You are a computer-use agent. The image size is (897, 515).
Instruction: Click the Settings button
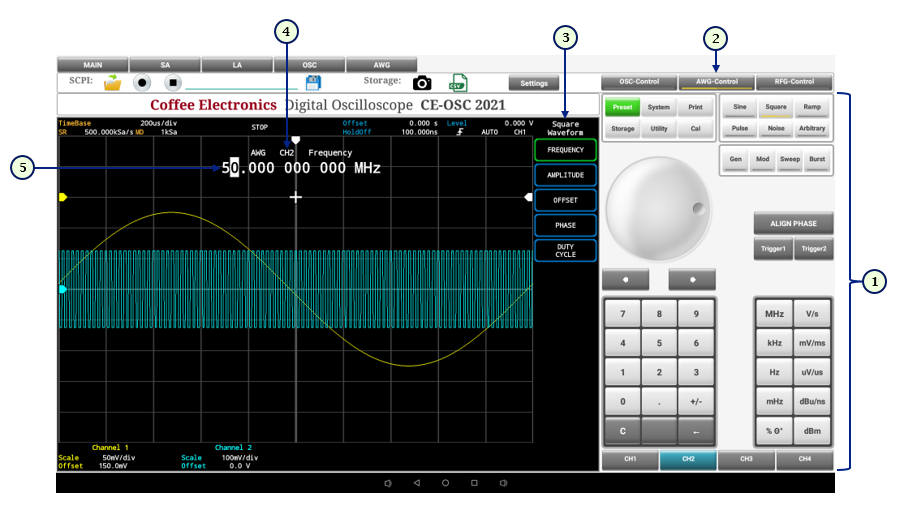tap(534, 83)
